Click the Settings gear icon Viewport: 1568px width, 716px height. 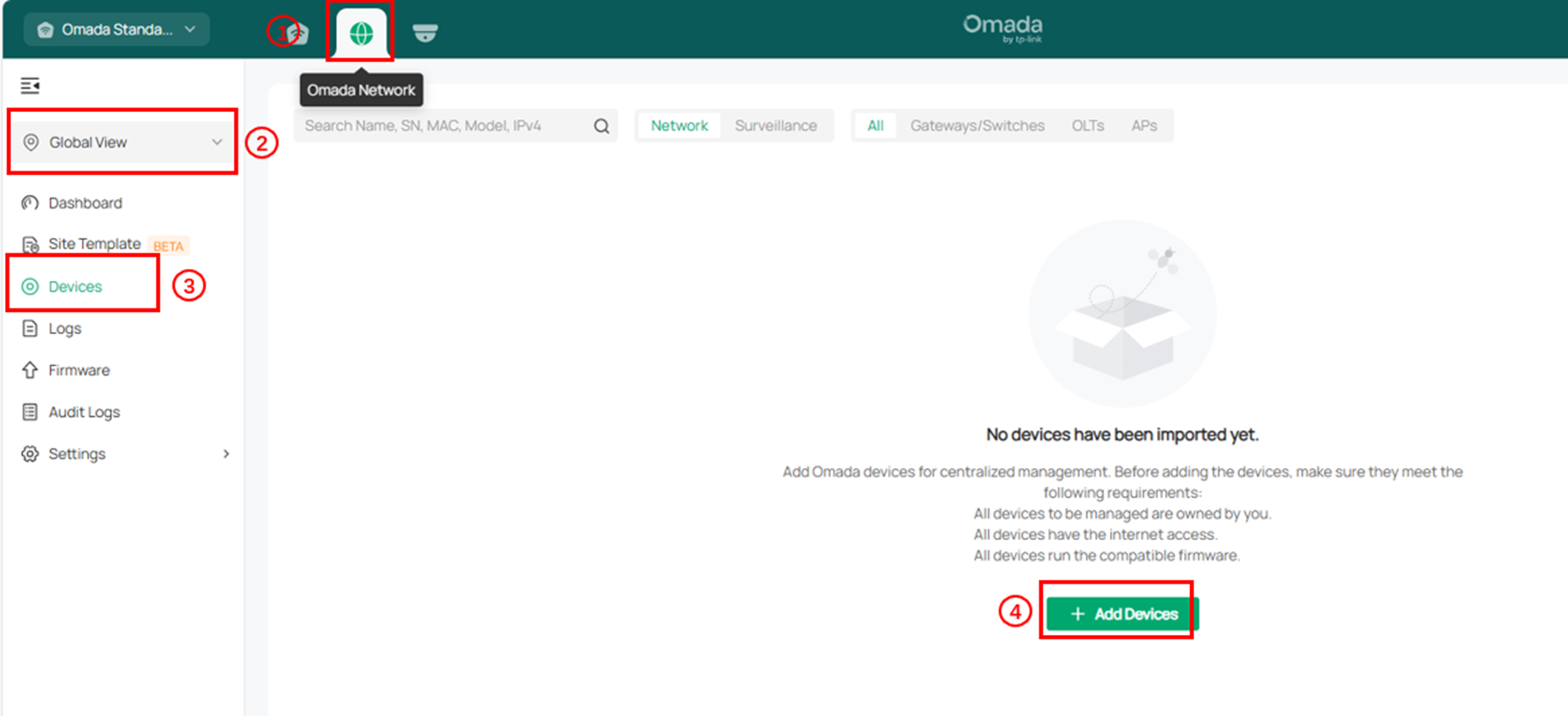pos(30,453)
